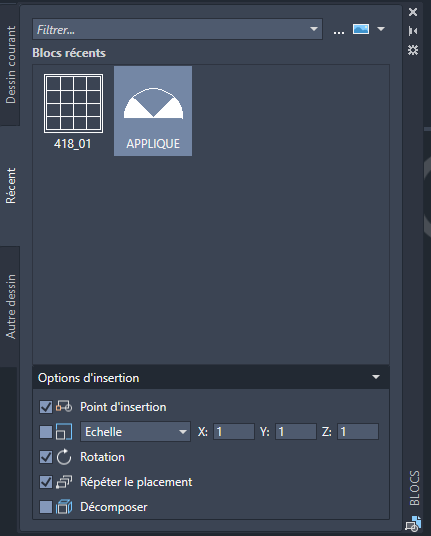Viewport: 431px width, 536px height.
Task: Open the Echelle scale type dropdown
Action: (x=135, y=432)
